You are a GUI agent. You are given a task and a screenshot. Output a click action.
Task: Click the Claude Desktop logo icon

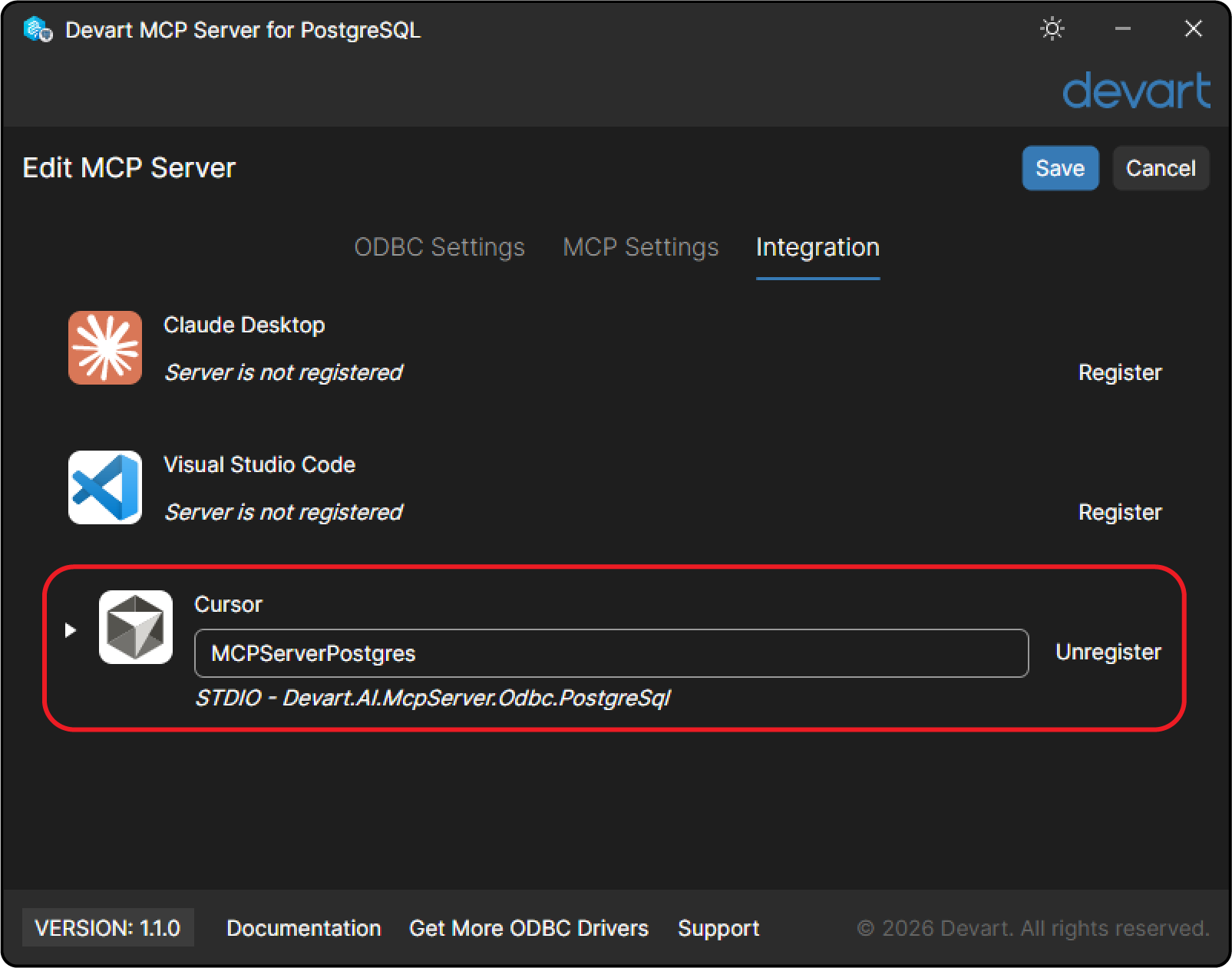(x=105, y=348)
